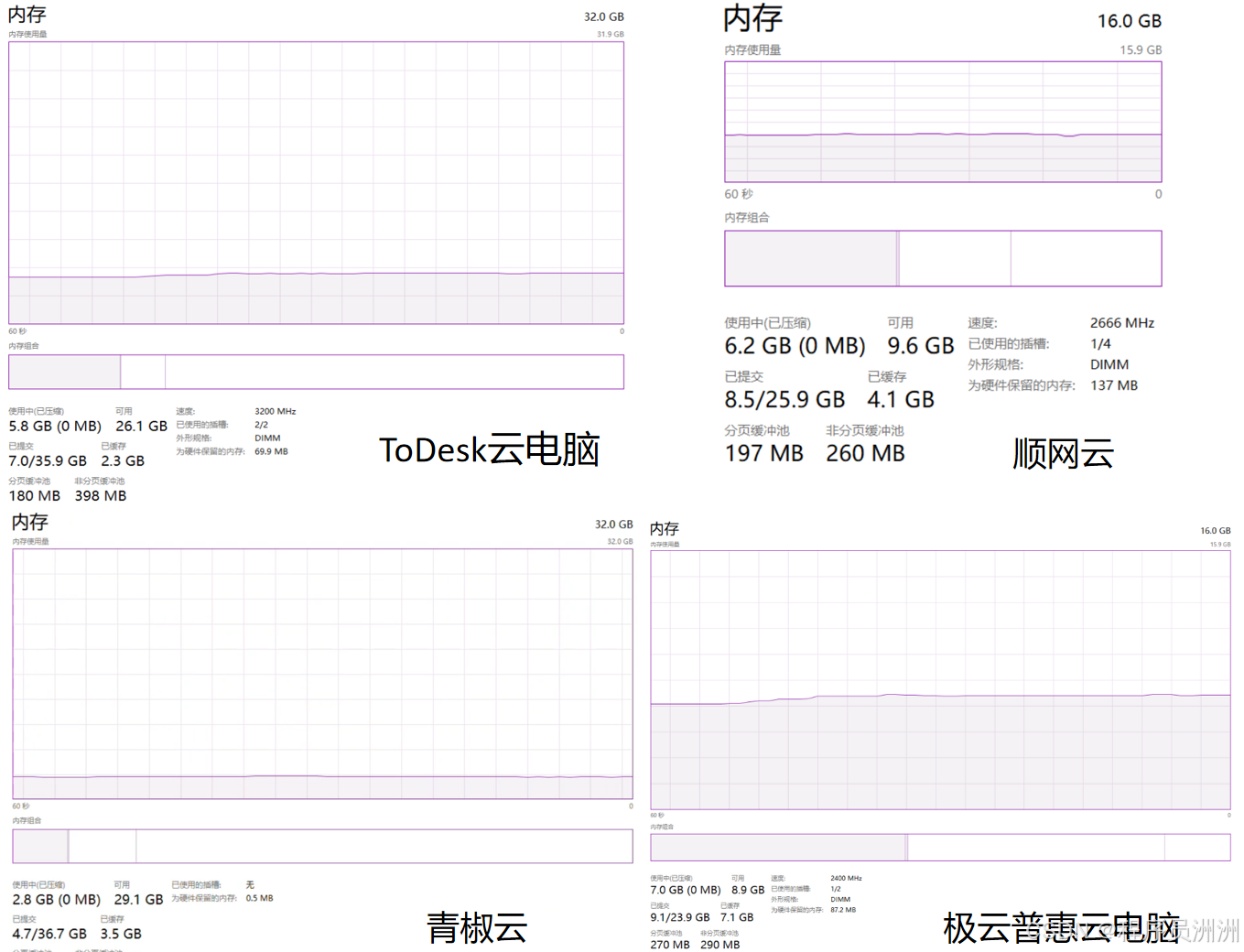Click the memory composition bar above 2666 MHz
This screenshot has width=1244, height=952.
[943, 258]
